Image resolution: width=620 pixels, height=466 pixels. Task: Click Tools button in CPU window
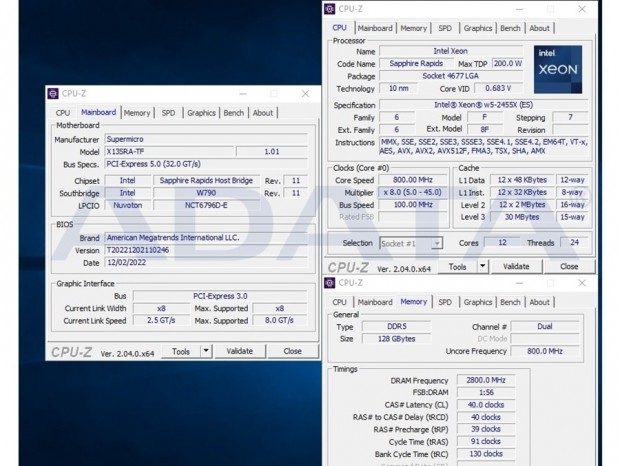pyautogui.click(x=457, y=267)
